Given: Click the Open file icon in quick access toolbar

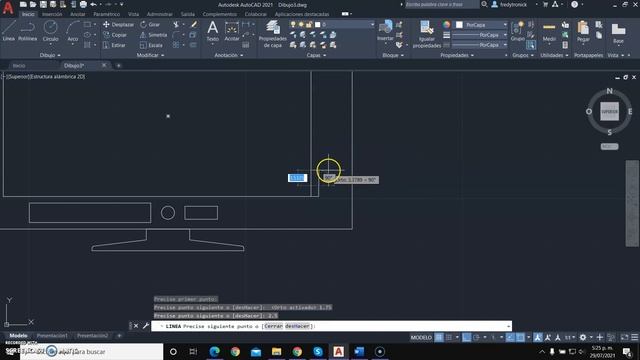Looking at the screenshot, I should (x=33, y=4).
